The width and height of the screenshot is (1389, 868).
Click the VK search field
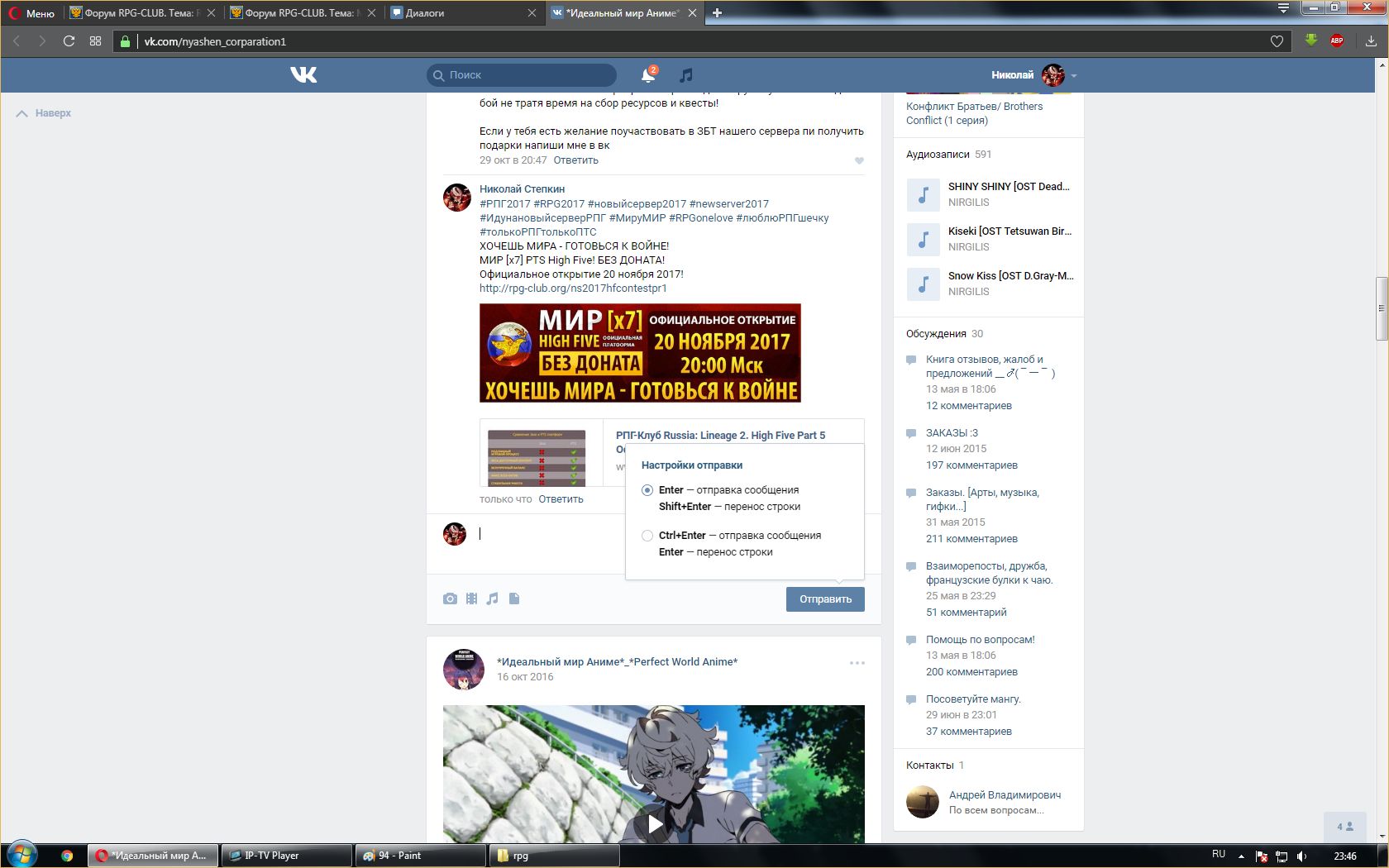tap(522, 75)
